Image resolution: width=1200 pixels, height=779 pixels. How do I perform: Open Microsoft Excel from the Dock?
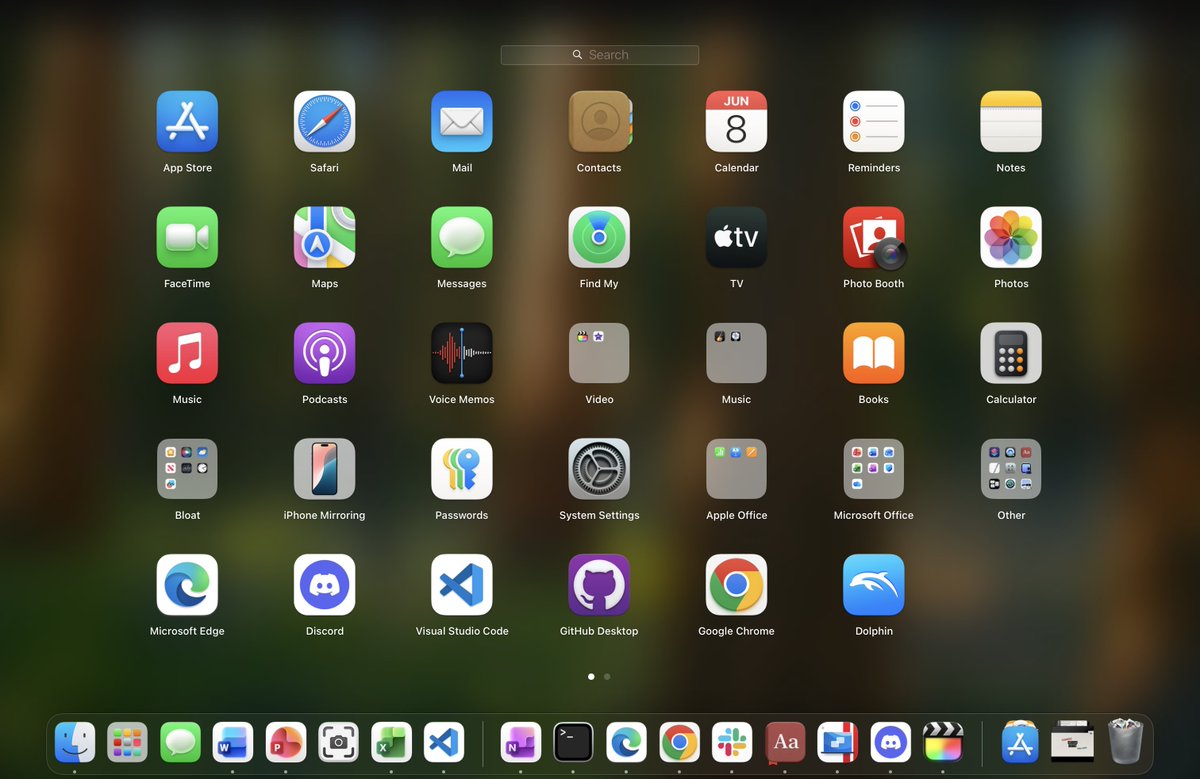coord(391,742)
